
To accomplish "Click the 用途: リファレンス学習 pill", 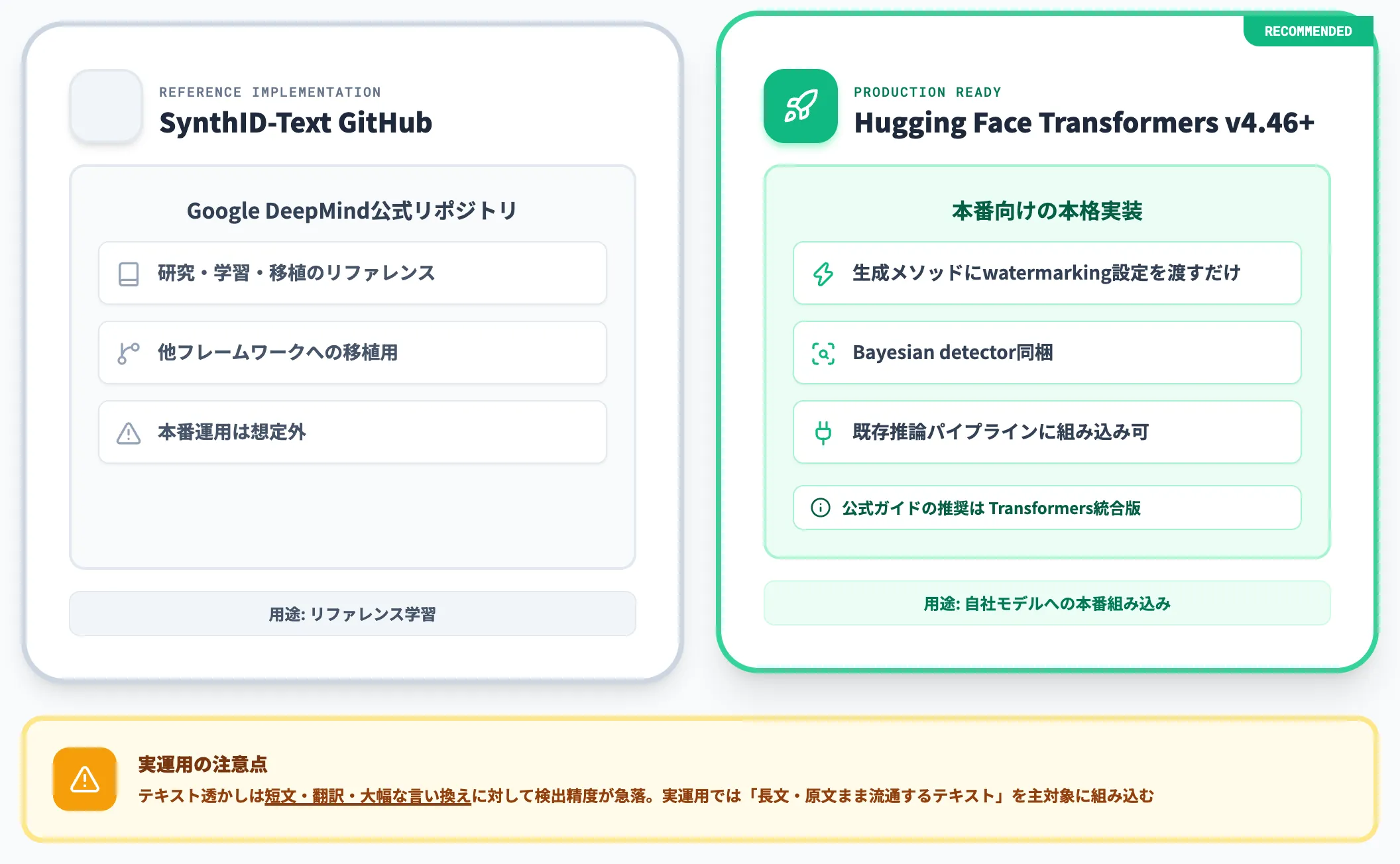I will pos(353,614).
